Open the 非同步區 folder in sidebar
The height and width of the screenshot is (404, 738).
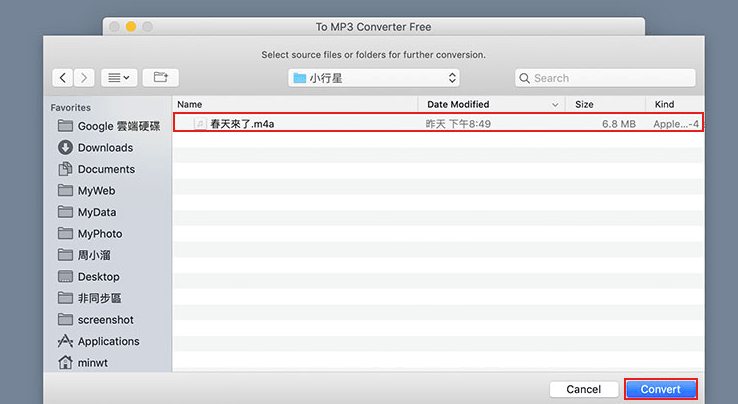[89, 298]
